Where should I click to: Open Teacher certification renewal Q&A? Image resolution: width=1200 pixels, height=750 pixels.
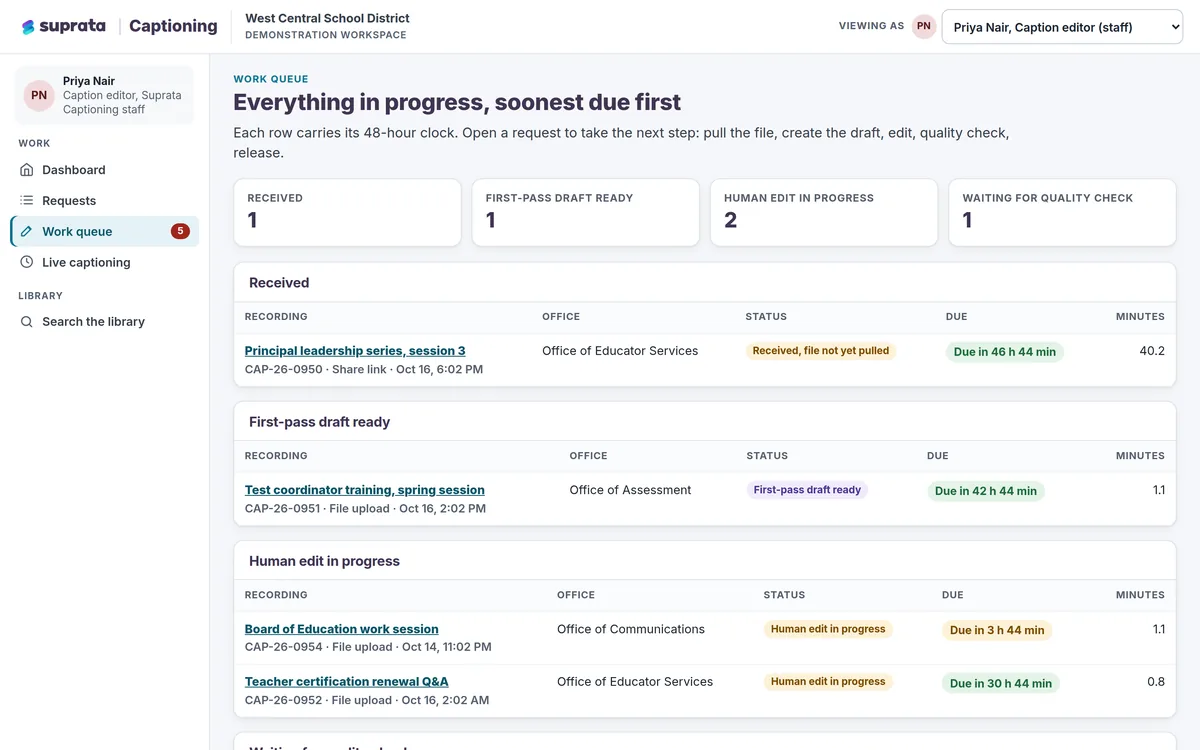[347, 682]
